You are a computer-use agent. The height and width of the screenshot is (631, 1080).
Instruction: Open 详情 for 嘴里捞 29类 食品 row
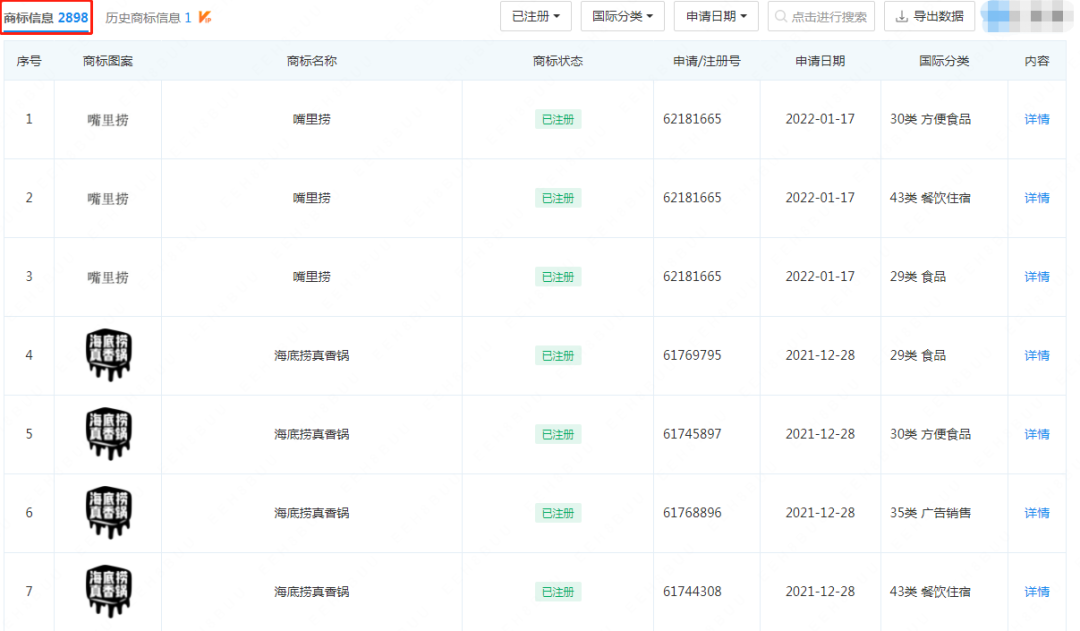(1037, 276)
